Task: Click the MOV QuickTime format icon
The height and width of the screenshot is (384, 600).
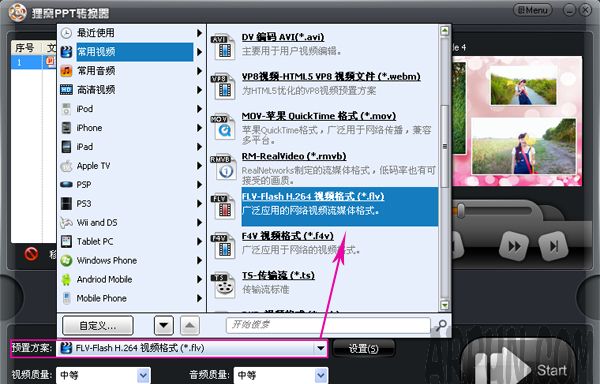Action: (x=223, y=127)
